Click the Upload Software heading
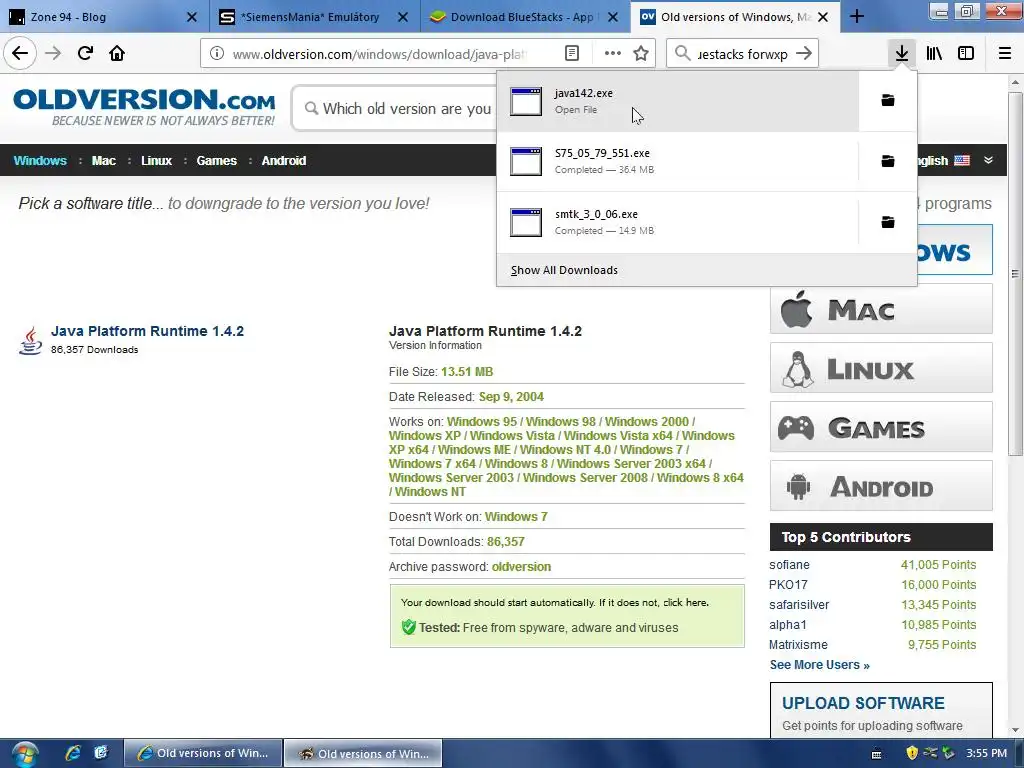The width and height of the screenshot is (1024, 768). pyautogui.click(x=863, y=703)
